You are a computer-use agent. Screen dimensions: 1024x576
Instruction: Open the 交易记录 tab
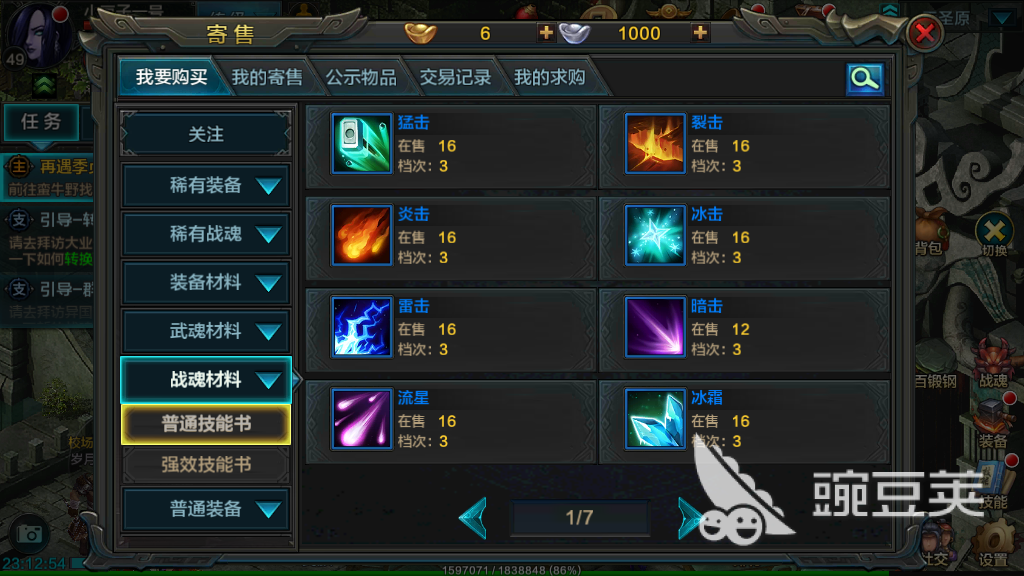455,78
